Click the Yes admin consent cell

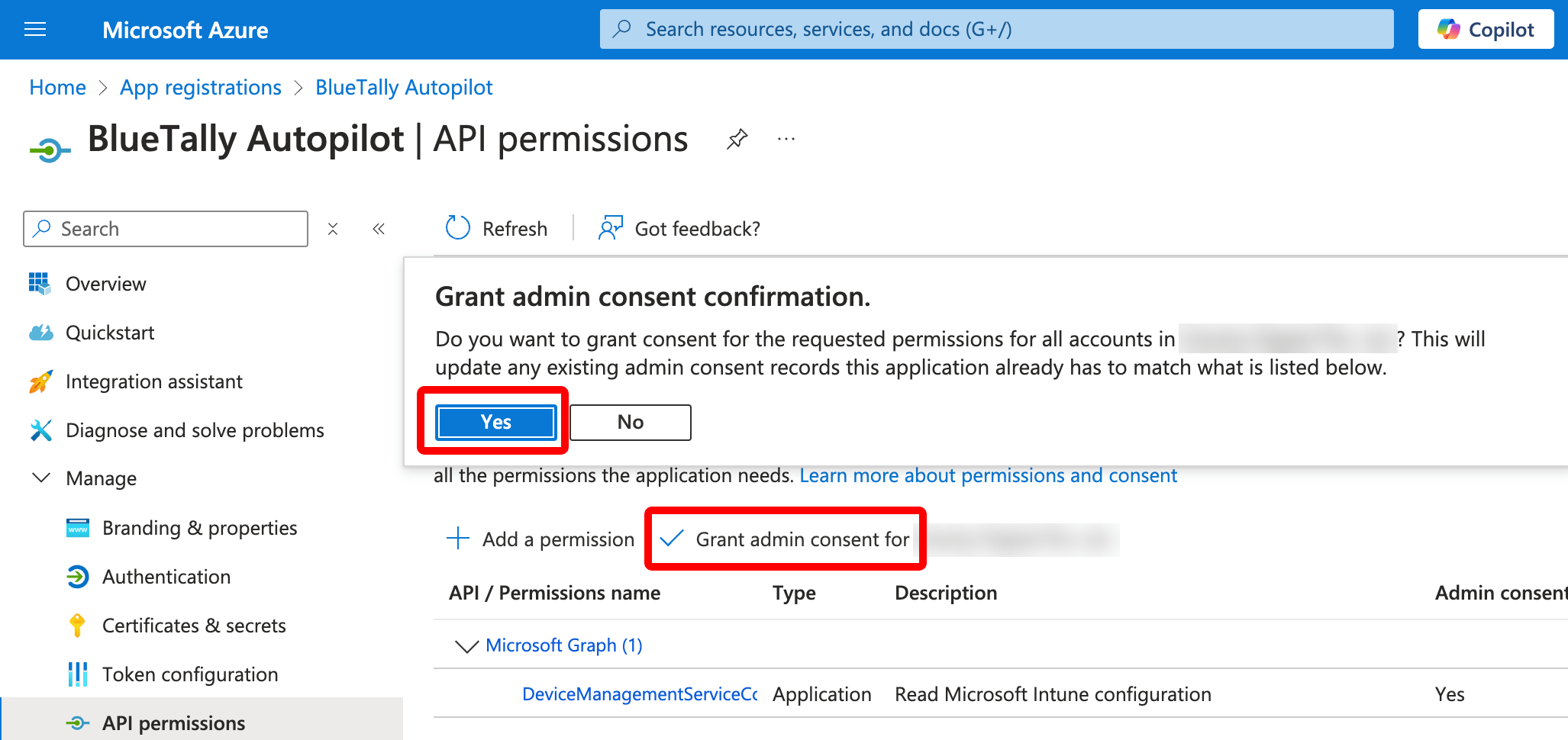tap(1450, 694)
